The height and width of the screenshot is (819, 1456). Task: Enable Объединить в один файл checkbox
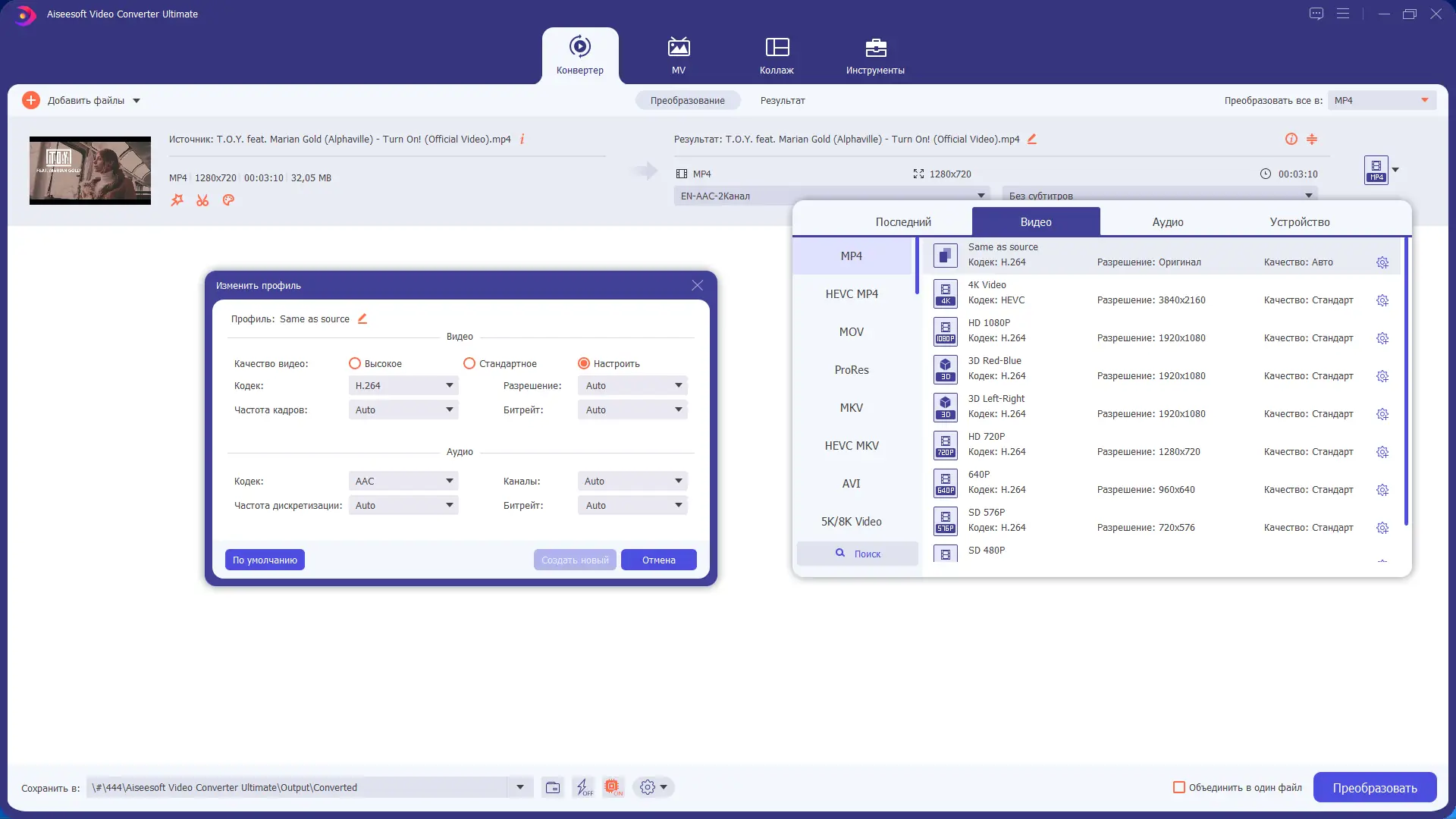[x=1179, y=787]
